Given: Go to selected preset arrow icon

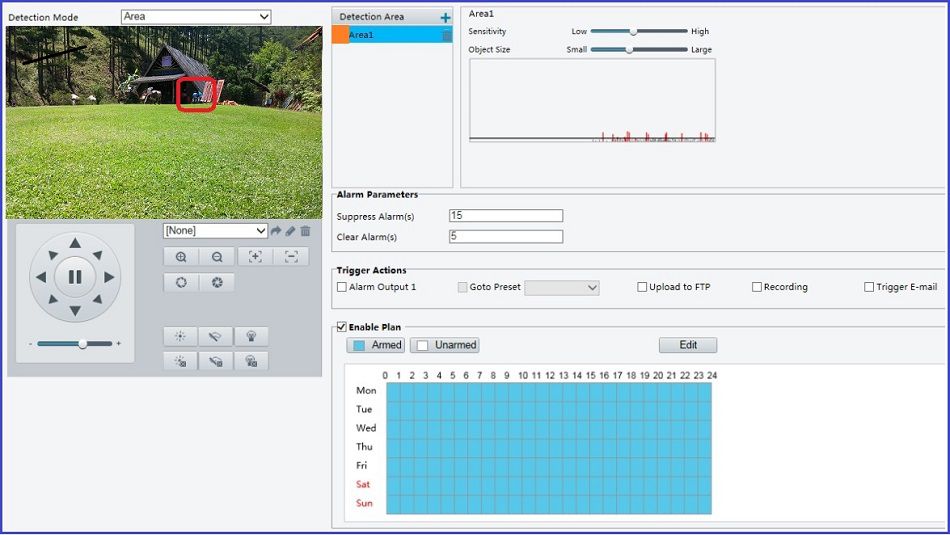Looking at the screenshot, I should coord(276,231).
